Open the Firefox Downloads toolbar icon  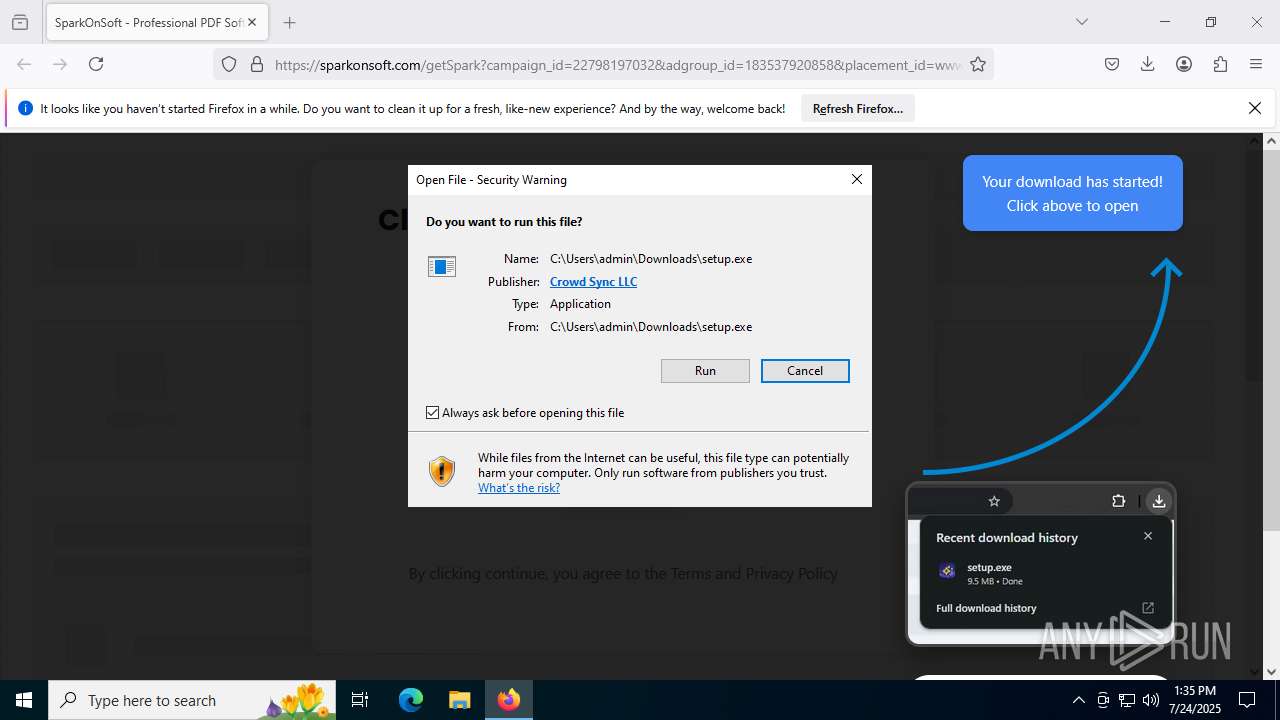coord(1147,64)
